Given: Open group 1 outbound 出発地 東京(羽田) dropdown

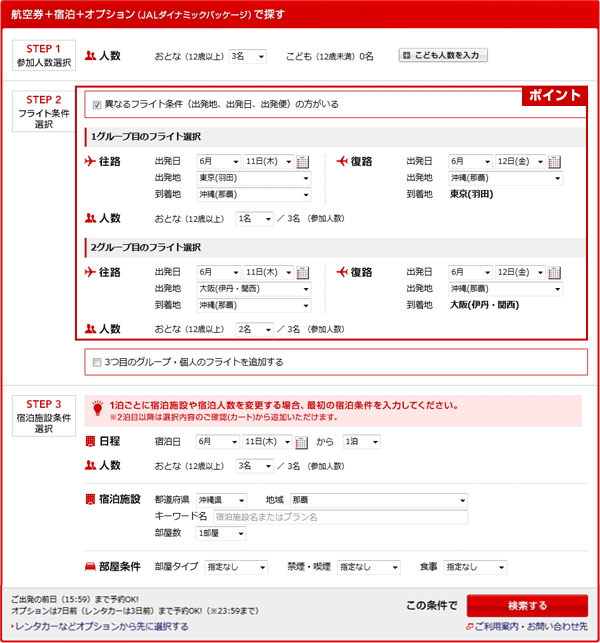Looking at the screenshot, I should click(254, 178).
